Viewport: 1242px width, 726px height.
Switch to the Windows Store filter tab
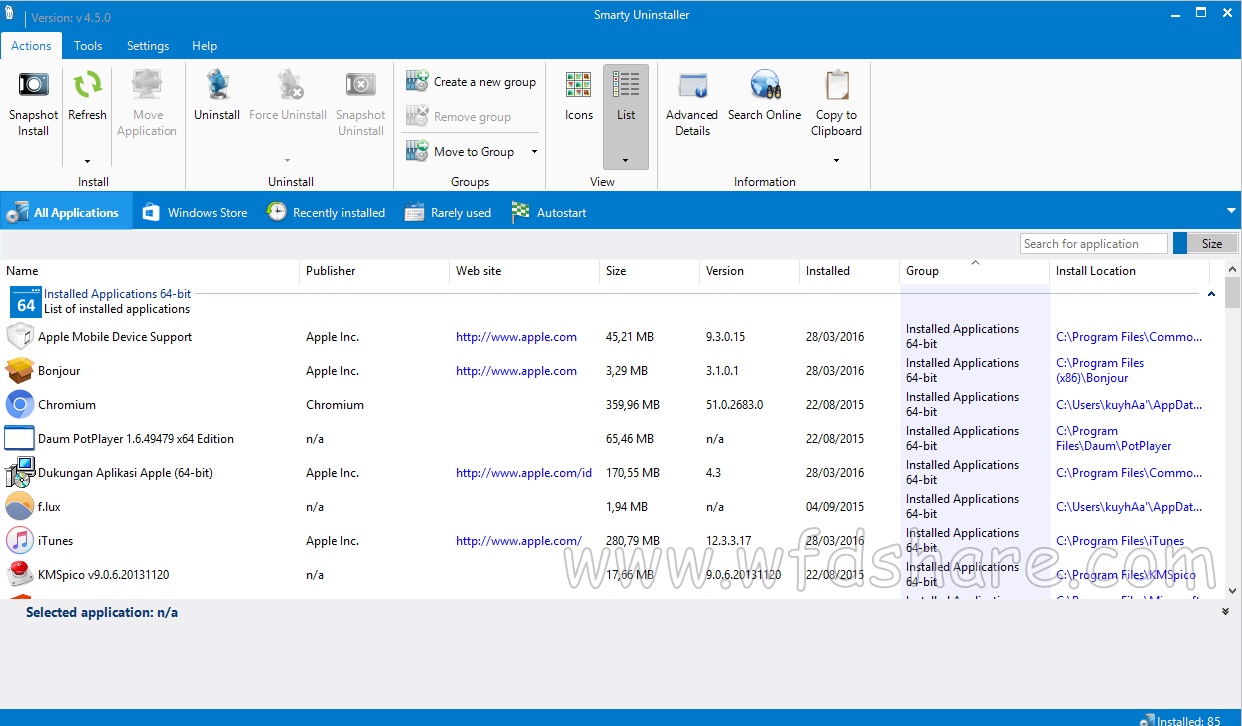pyautogui.click(x=195, y=212)
